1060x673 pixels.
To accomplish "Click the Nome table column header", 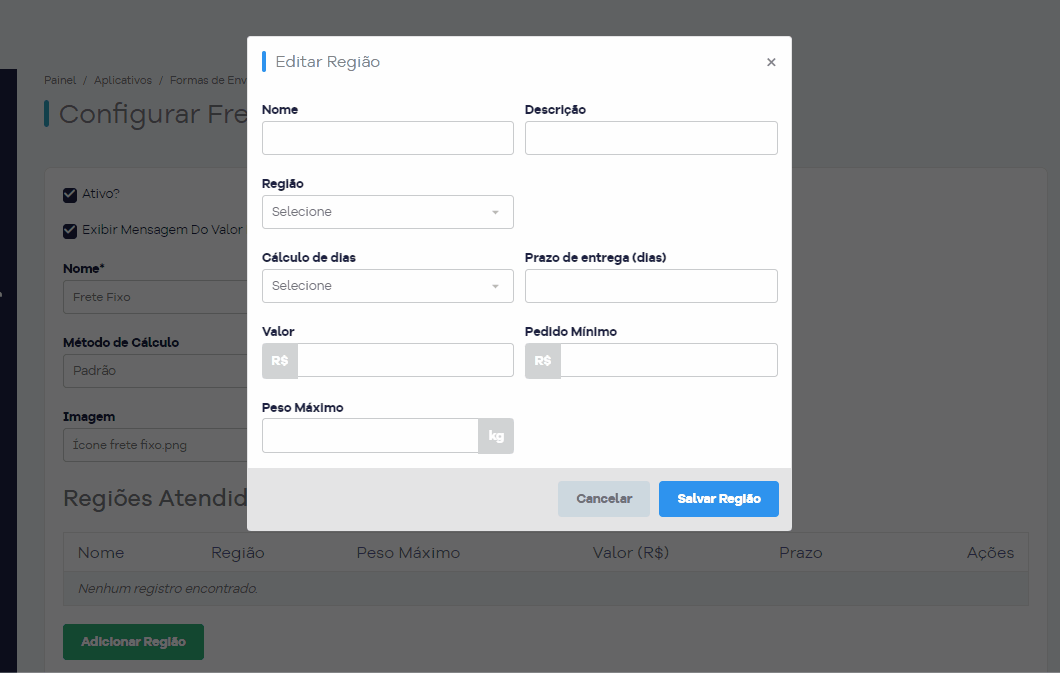I will pyautogui.click(x=101, y=553).
